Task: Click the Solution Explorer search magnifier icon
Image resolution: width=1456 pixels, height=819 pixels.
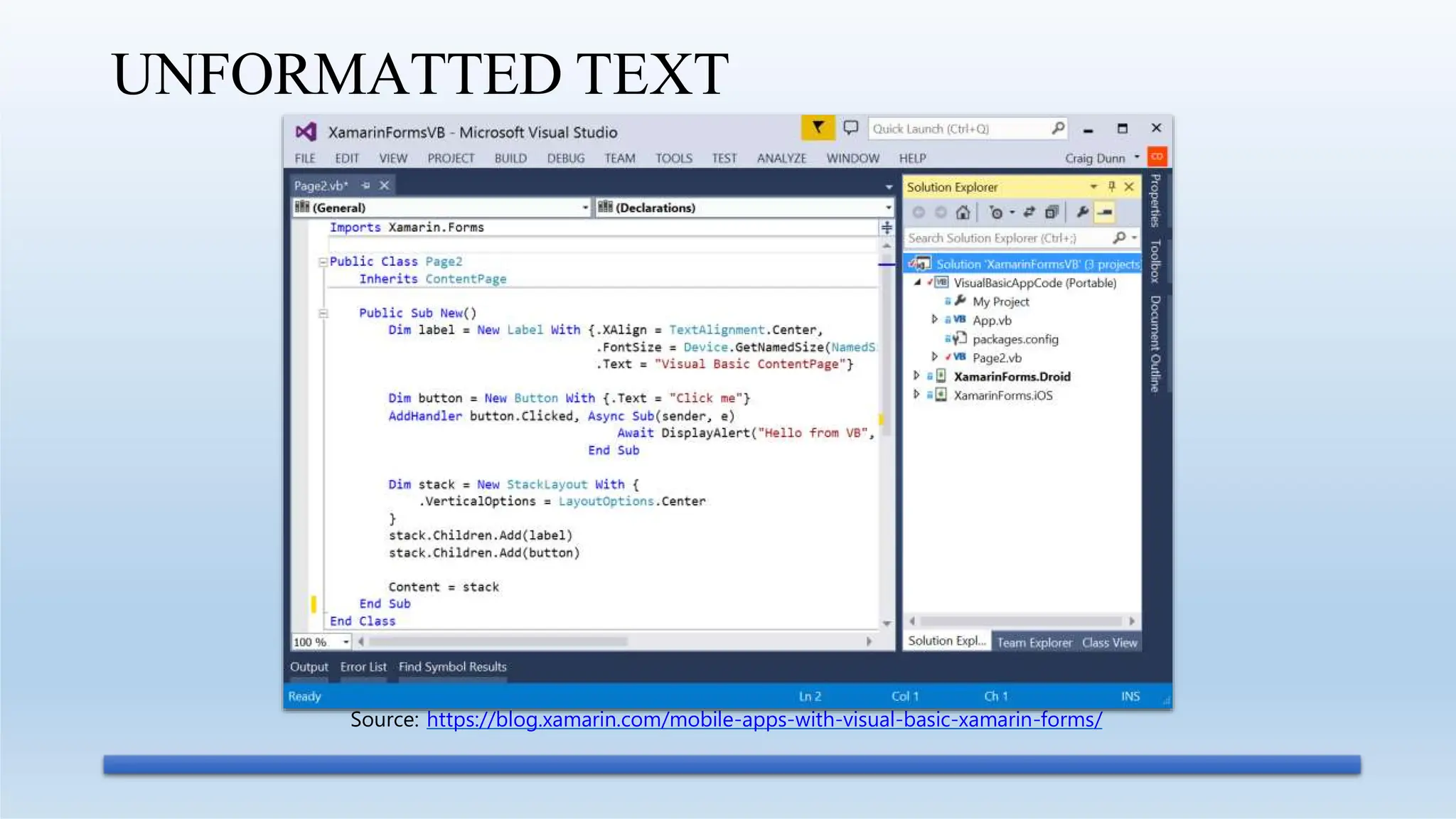Action: point(1119,237)
